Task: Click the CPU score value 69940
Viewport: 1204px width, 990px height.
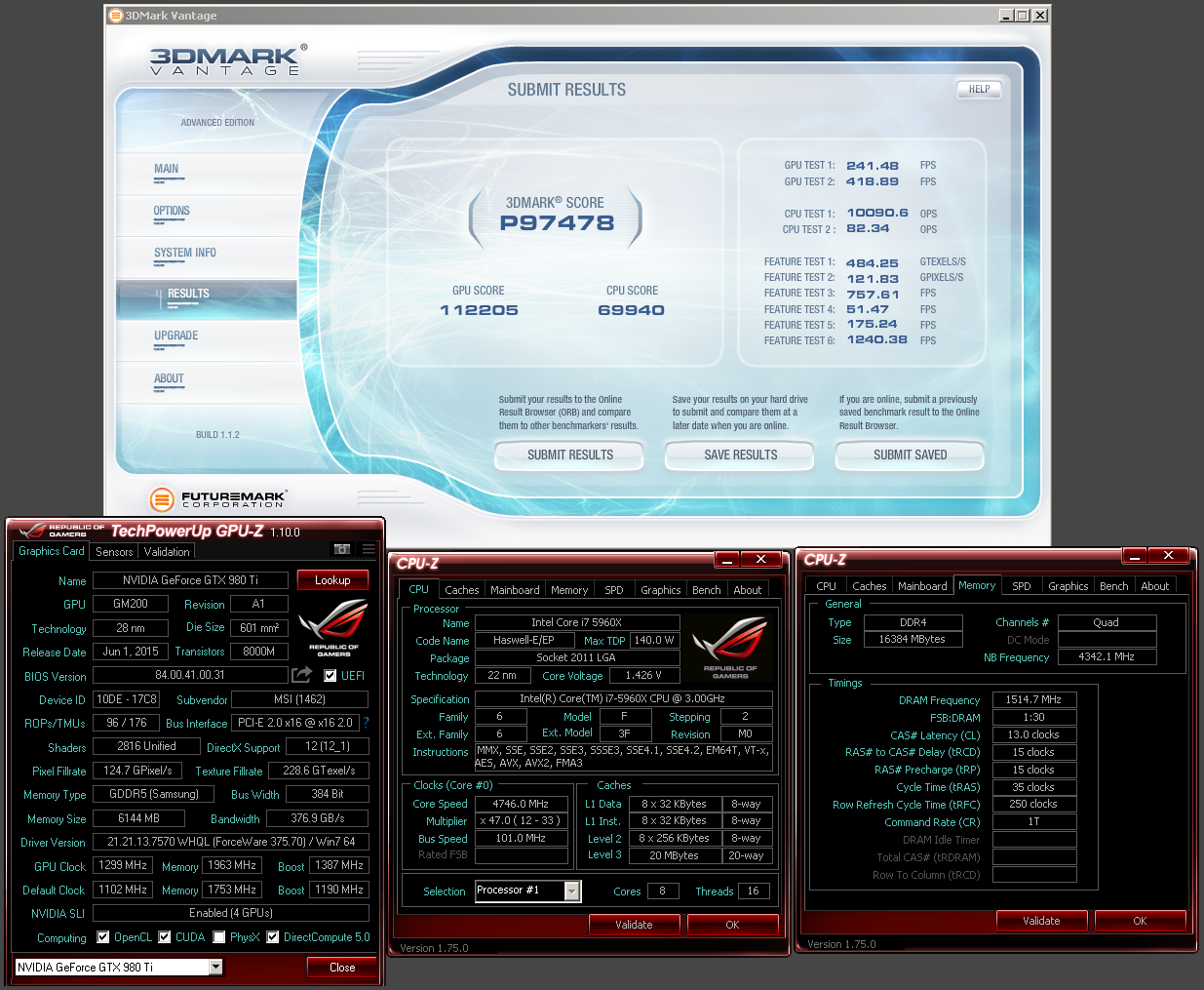Action: [x=632, y=310]
